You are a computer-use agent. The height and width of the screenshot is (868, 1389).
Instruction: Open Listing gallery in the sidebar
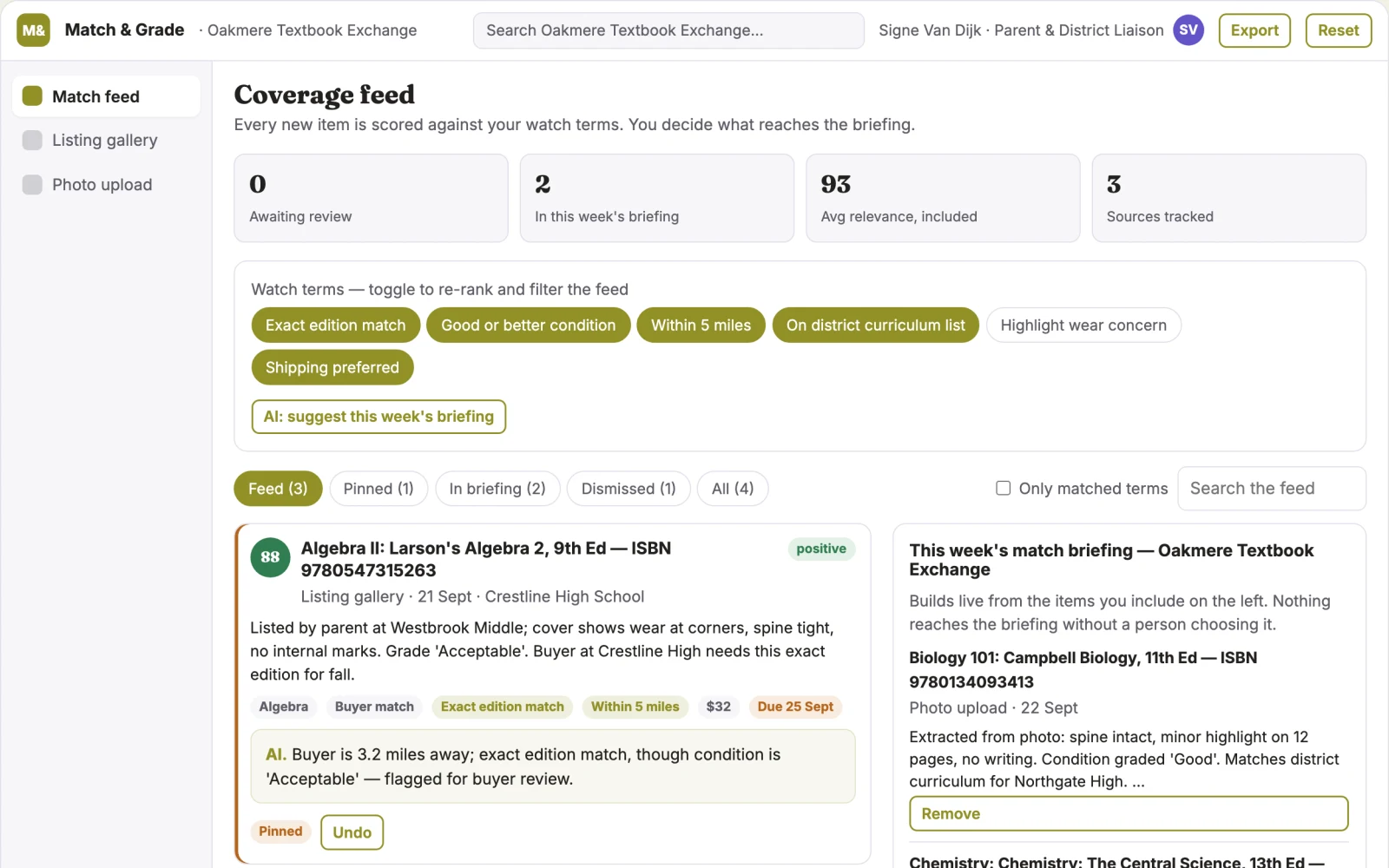(x=106, y=140)
